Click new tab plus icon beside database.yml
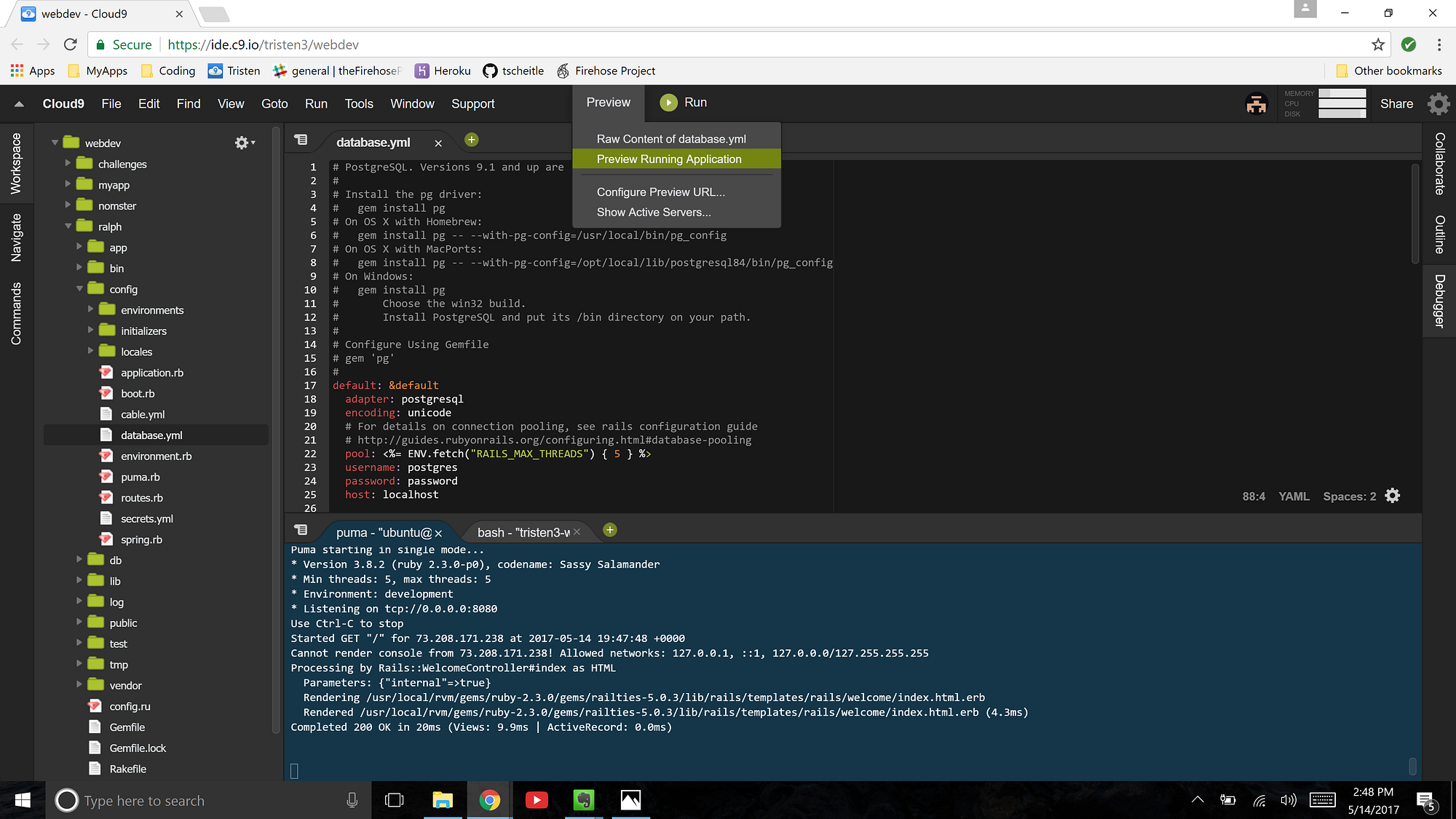Screen dimensions: 1456x819 [x=472, y=140]
